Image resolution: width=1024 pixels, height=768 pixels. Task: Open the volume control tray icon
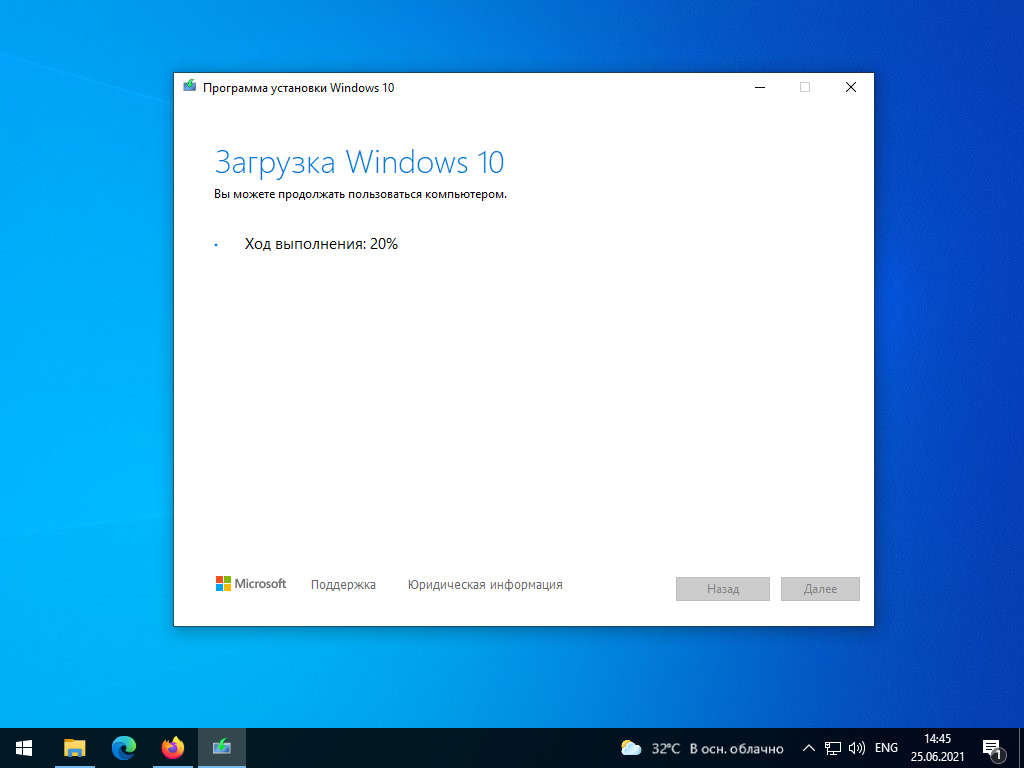(856, 748)
